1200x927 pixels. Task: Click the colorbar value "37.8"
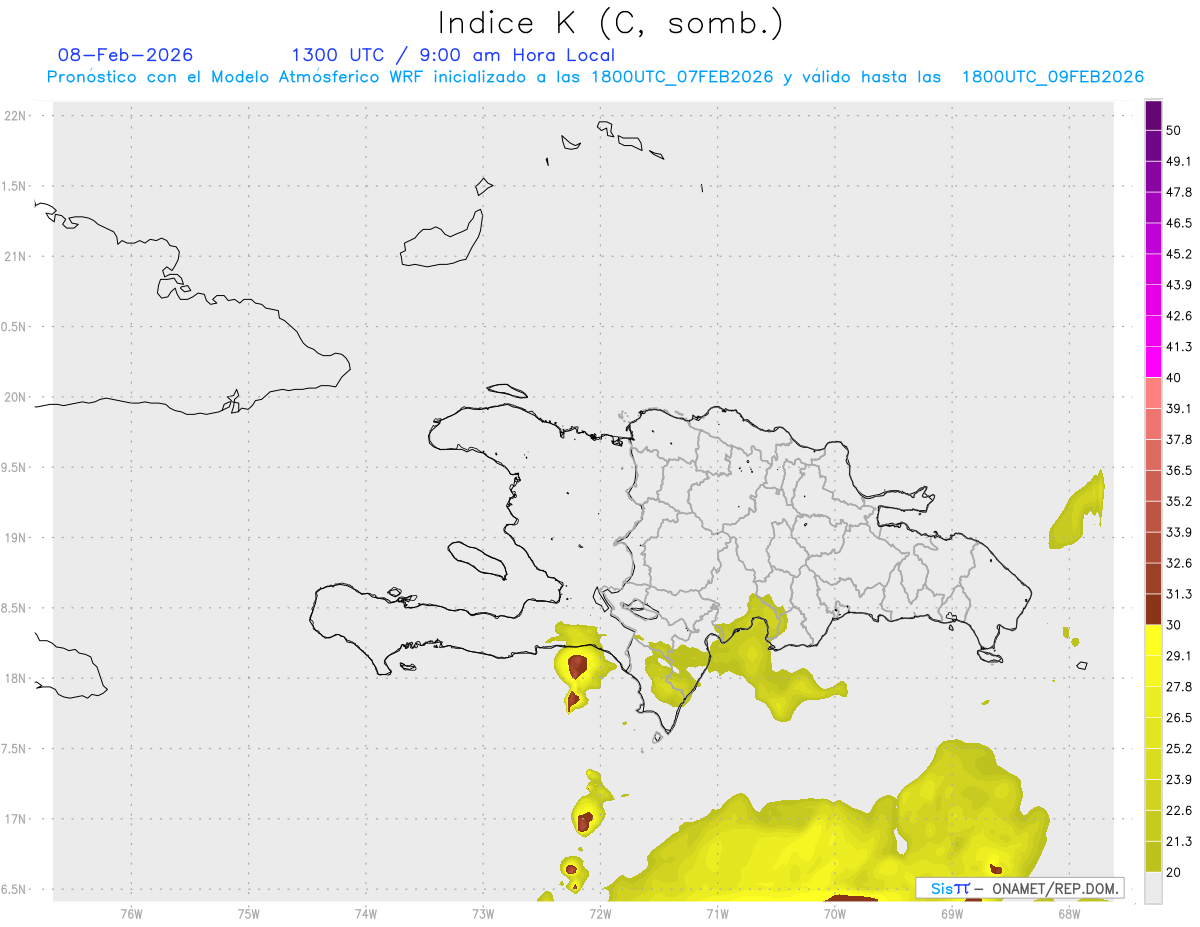click(1179, 440)
